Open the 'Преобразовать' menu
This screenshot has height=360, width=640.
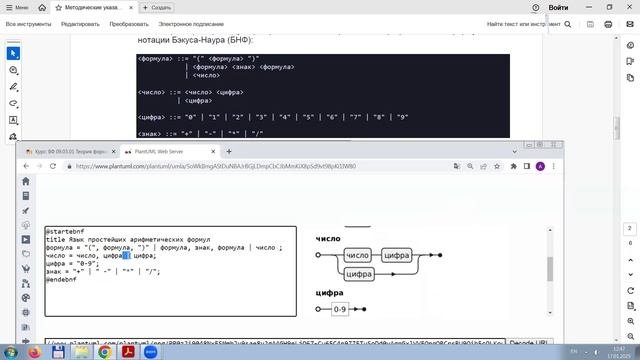[x=129, y=24]
